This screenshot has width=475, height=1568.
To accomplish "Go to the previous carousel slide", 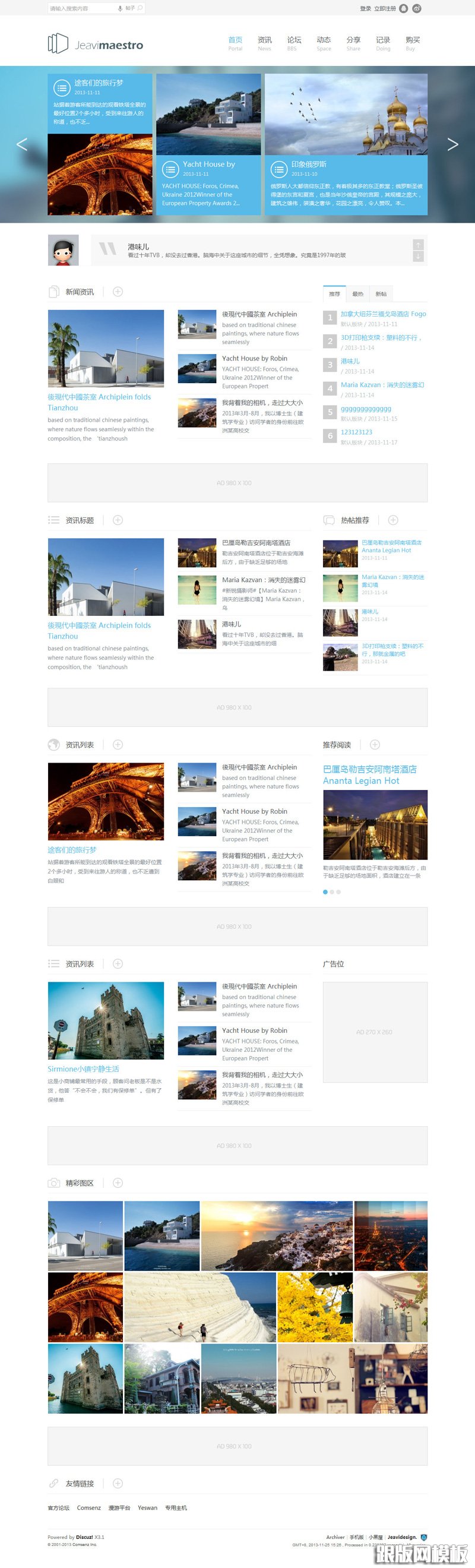I will (x=22, y=144).
